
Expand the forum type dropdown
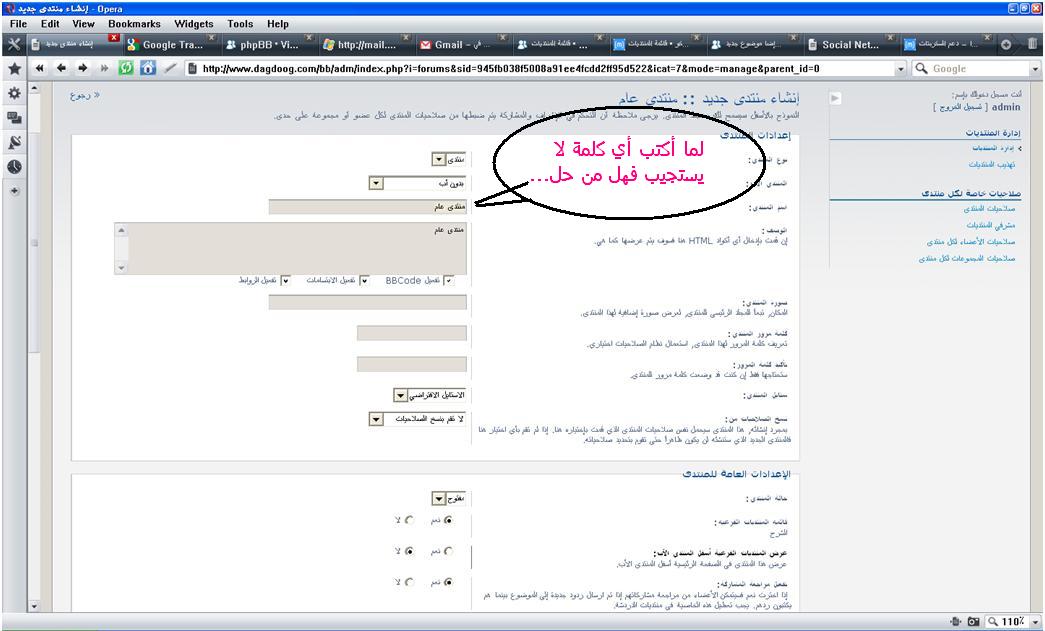coord(439,160)
